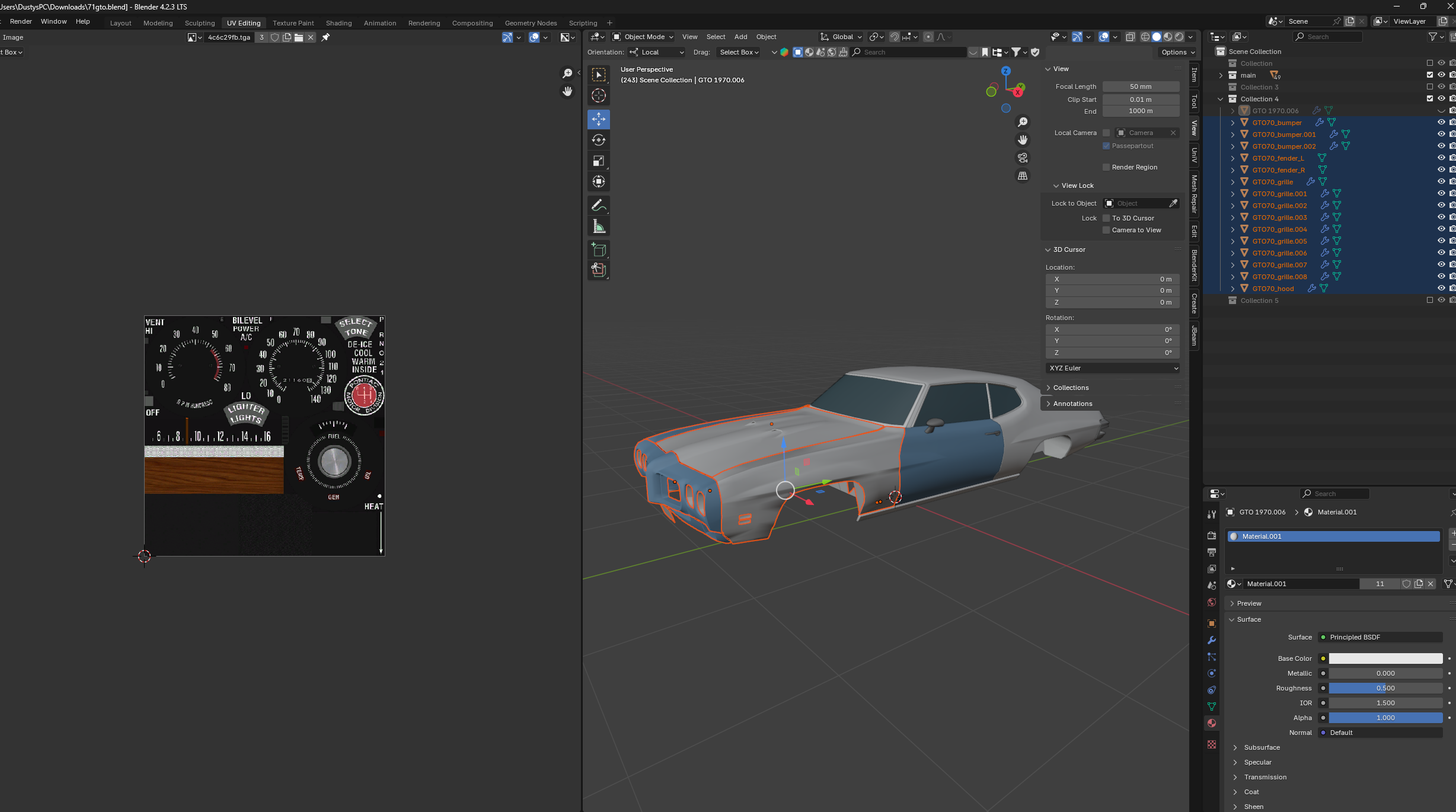Enable Camera to View checkbox
Image resolution: width=1456 pixels, height=812 pixels.
point(1106,230)
